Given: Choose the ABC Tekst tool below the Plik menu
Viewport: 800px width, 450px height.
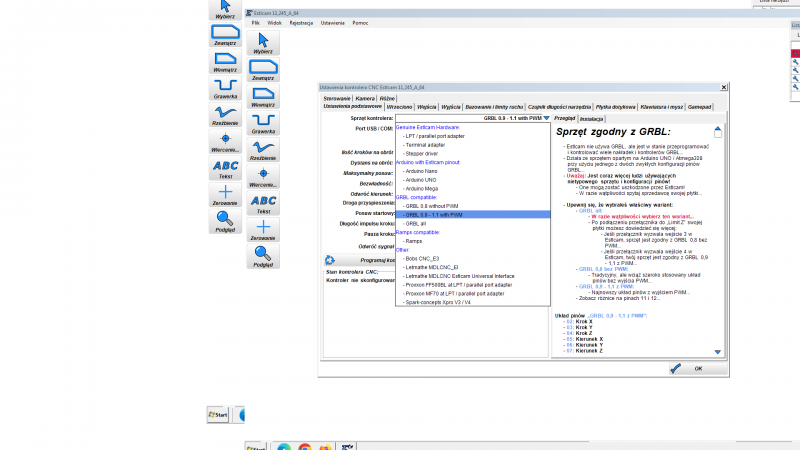Looking at the screenshot, I should coord(263,203).
